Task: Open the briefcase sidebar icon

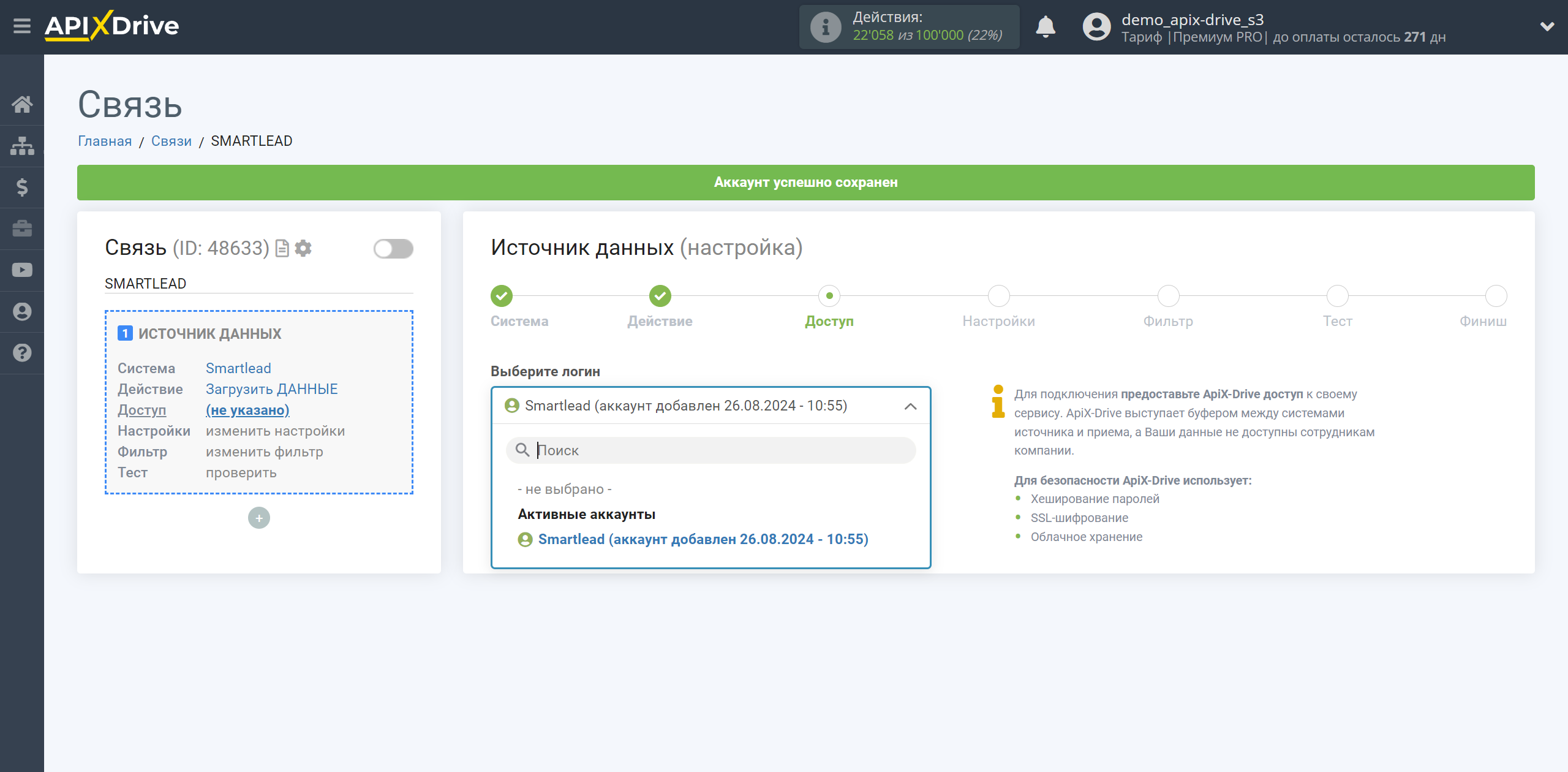Action: coord(22,229)
